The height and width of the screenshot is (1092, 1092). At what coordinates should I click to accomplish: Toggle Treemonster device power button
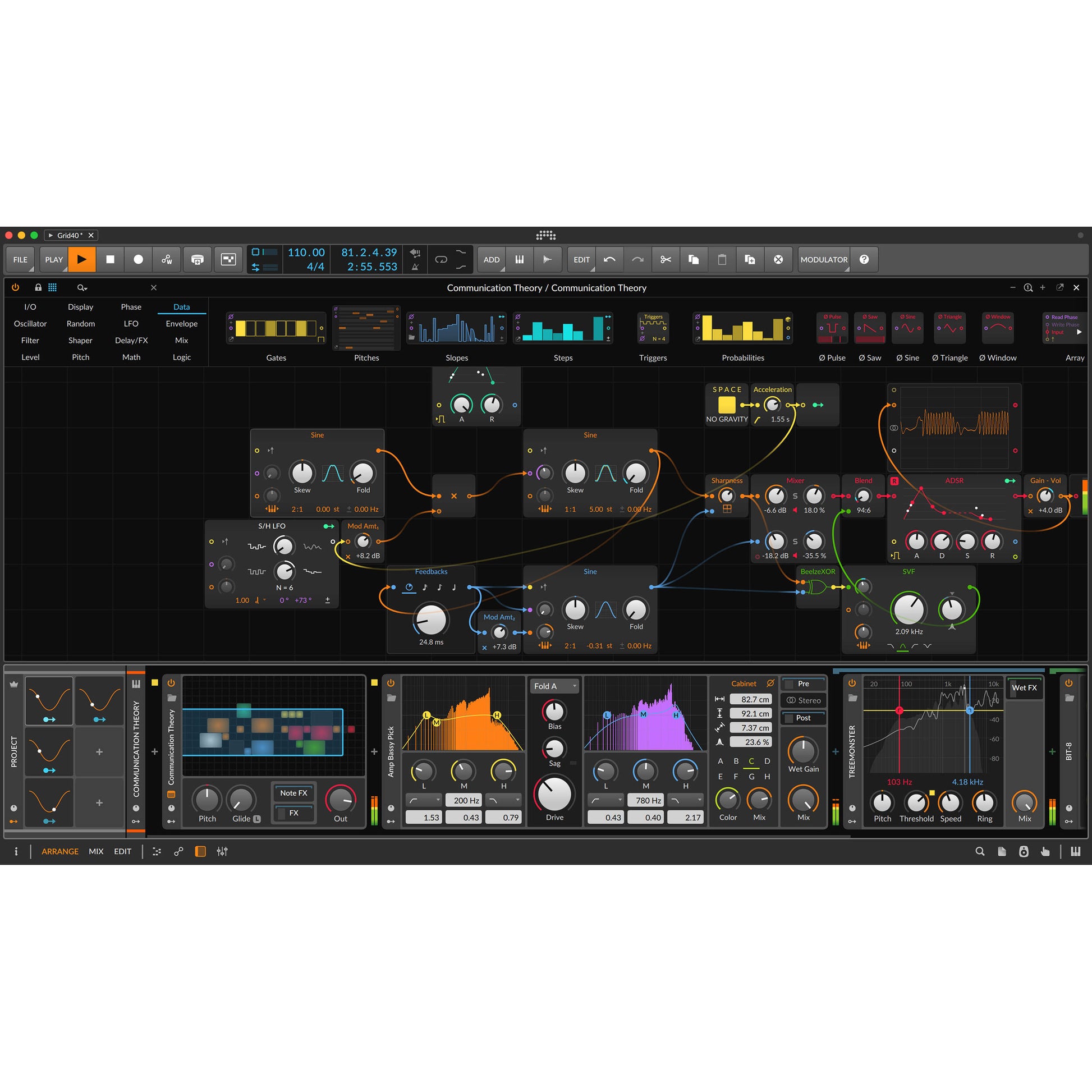pyautogui.click(x=852, y=683)
